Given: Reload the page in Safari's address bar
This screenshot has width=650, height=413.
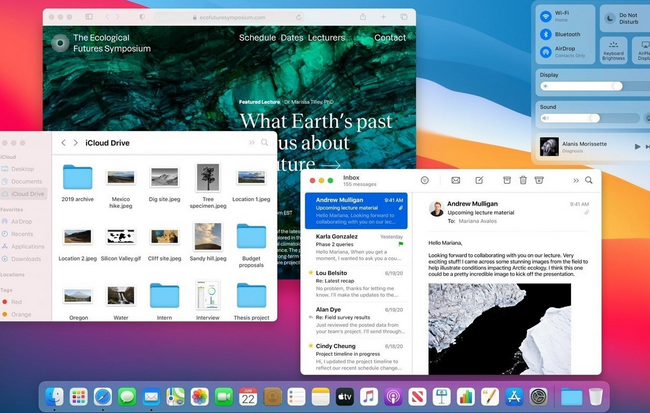Looking at the screenshot, I should point(298,17).
